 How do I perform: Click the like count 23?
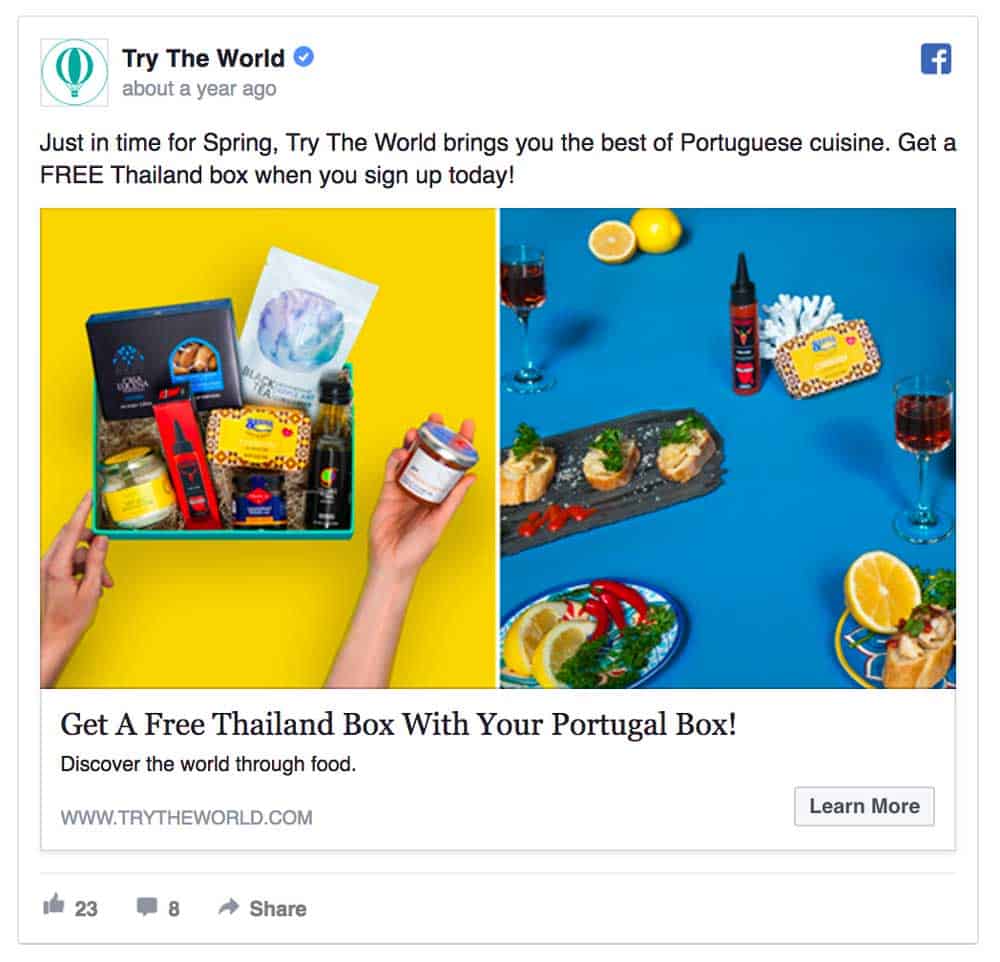coord(86,908)
